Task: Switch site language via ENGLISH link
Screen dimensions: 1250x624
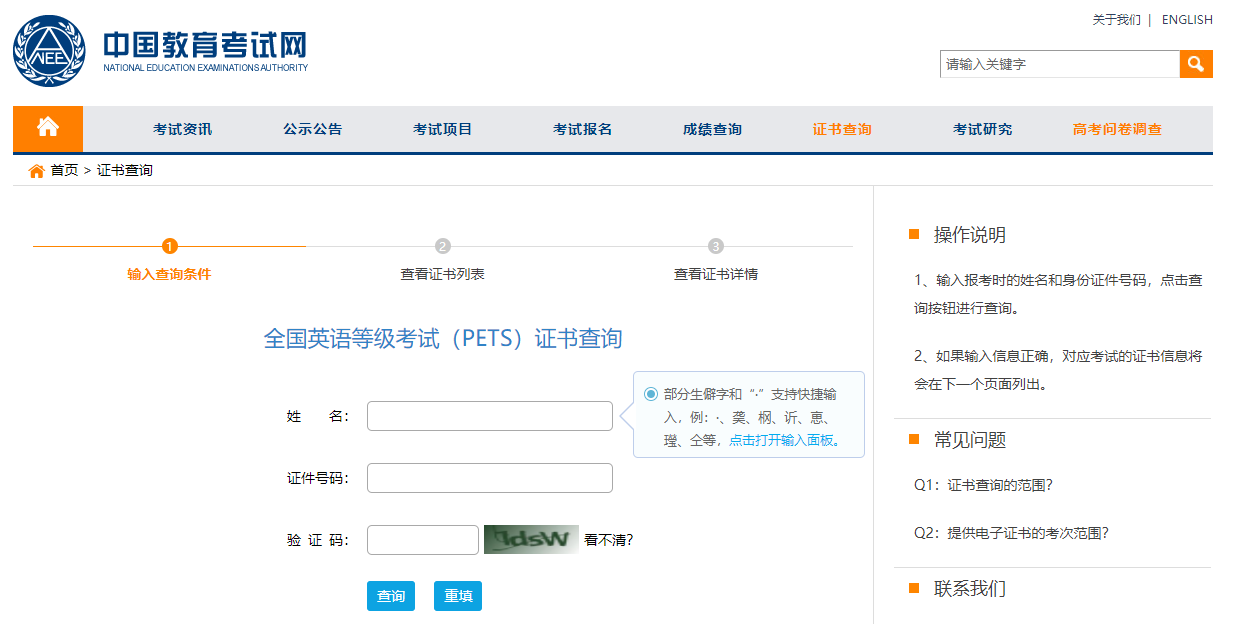Action: coord(1186,20)
